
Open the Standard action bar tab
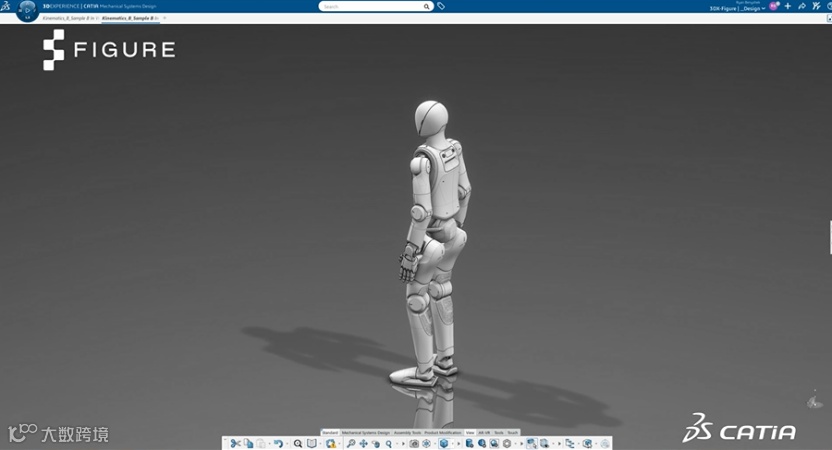[330, 432]
